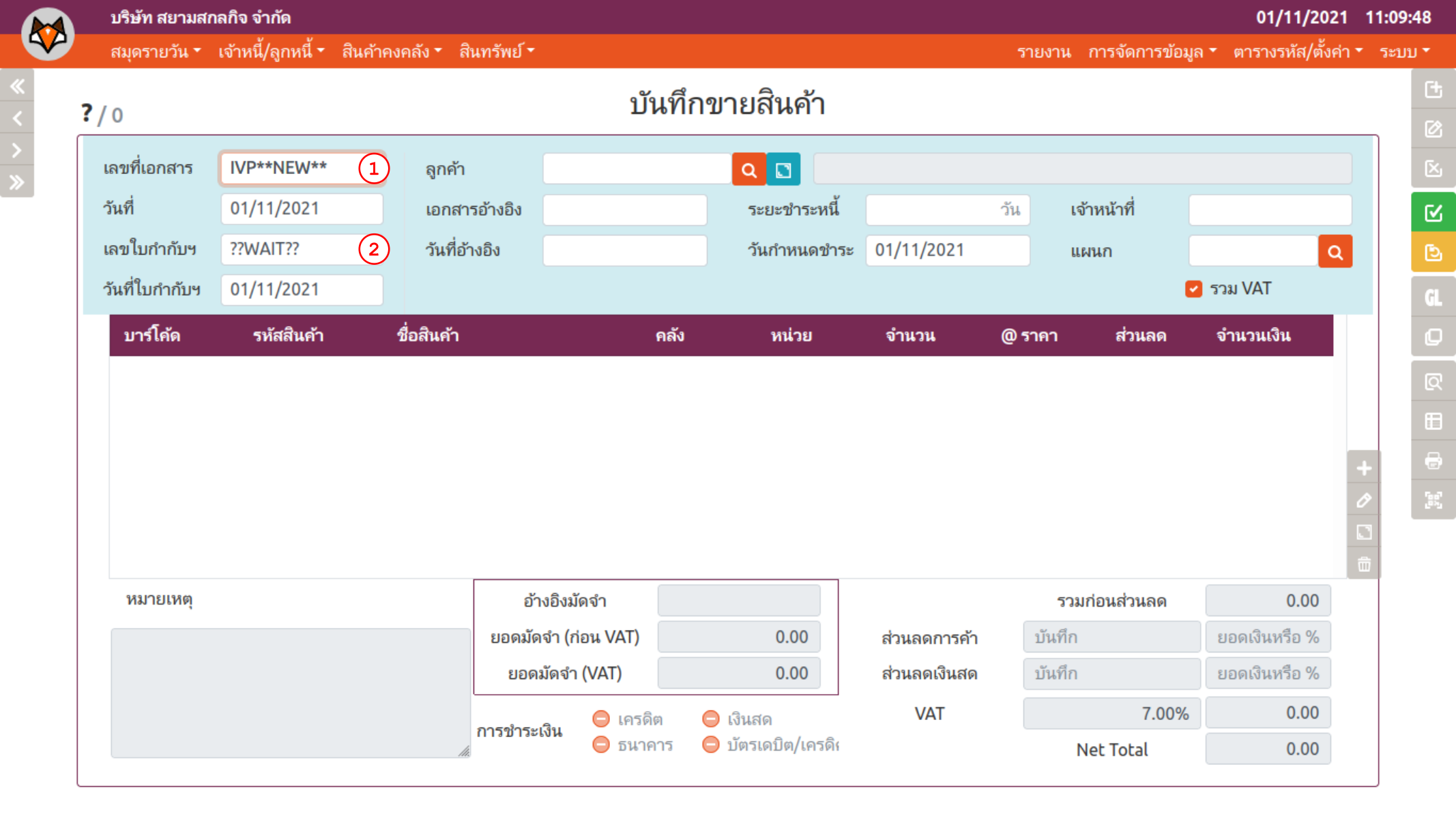Click the ลูกค้า customer input field
Image resolution: width=1456 pixels, height=819 pixels.
click(x=637, y=169)
